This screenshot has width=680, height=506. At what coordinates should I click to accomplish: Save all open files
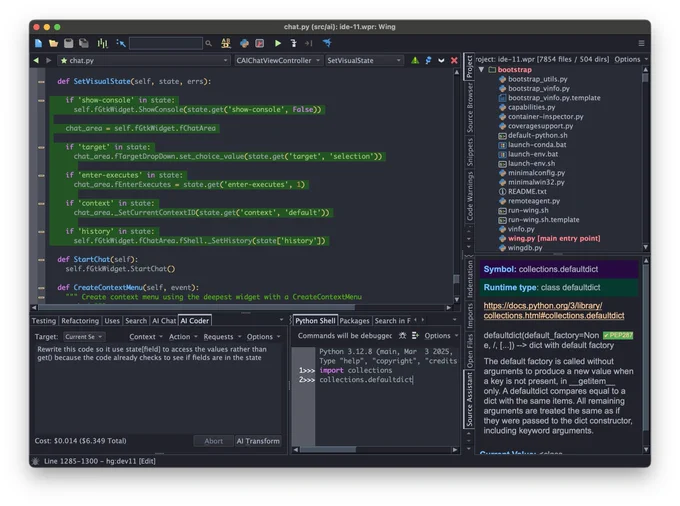84,43
